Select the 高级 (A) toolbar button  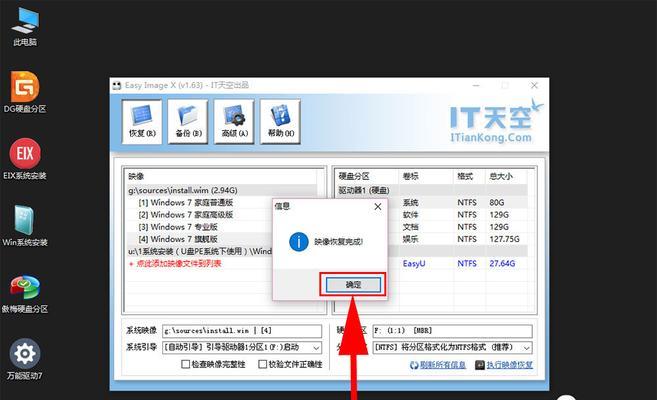click(234, 121)
